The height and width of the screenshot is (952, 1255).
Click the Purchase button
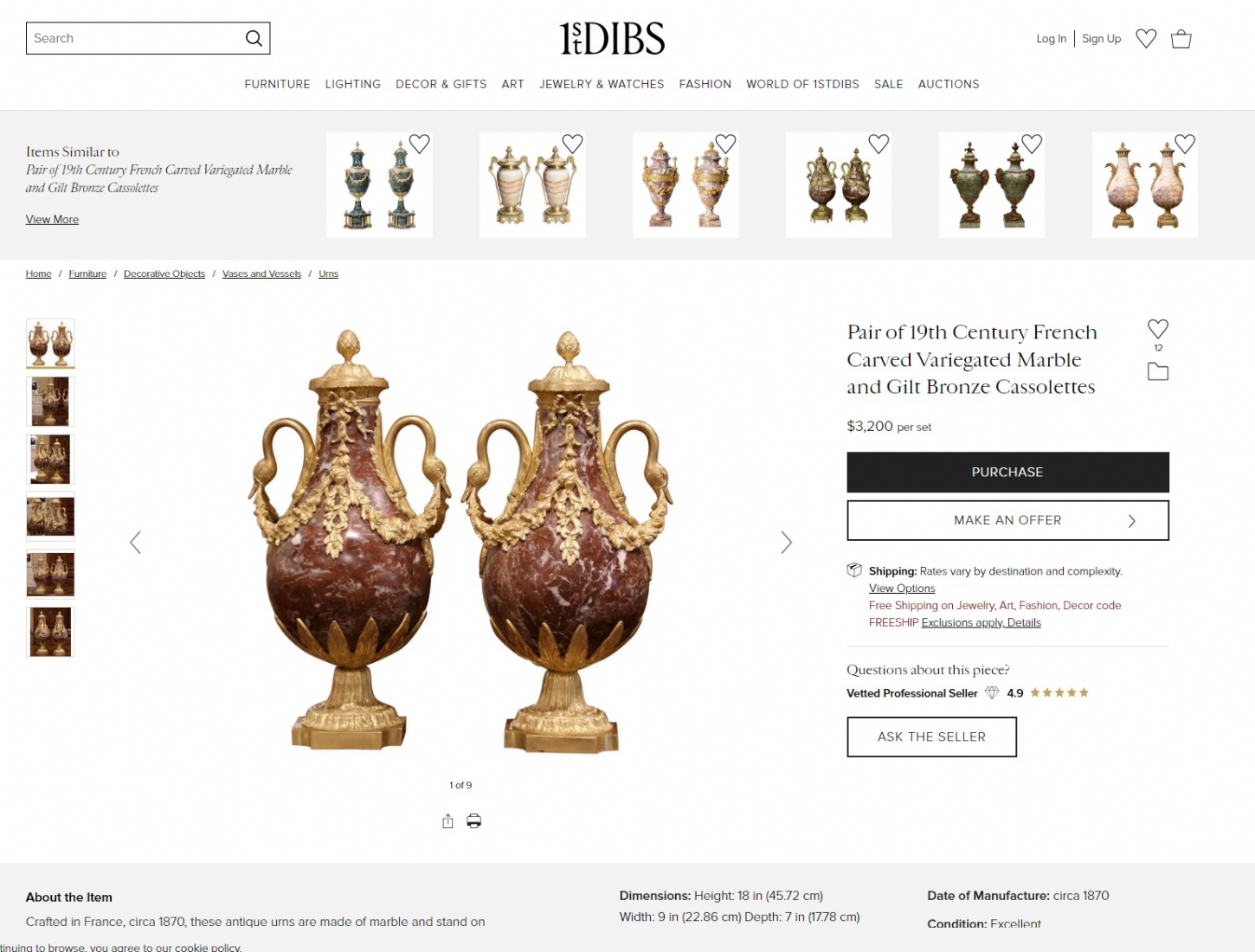[x=1007, y=472]
